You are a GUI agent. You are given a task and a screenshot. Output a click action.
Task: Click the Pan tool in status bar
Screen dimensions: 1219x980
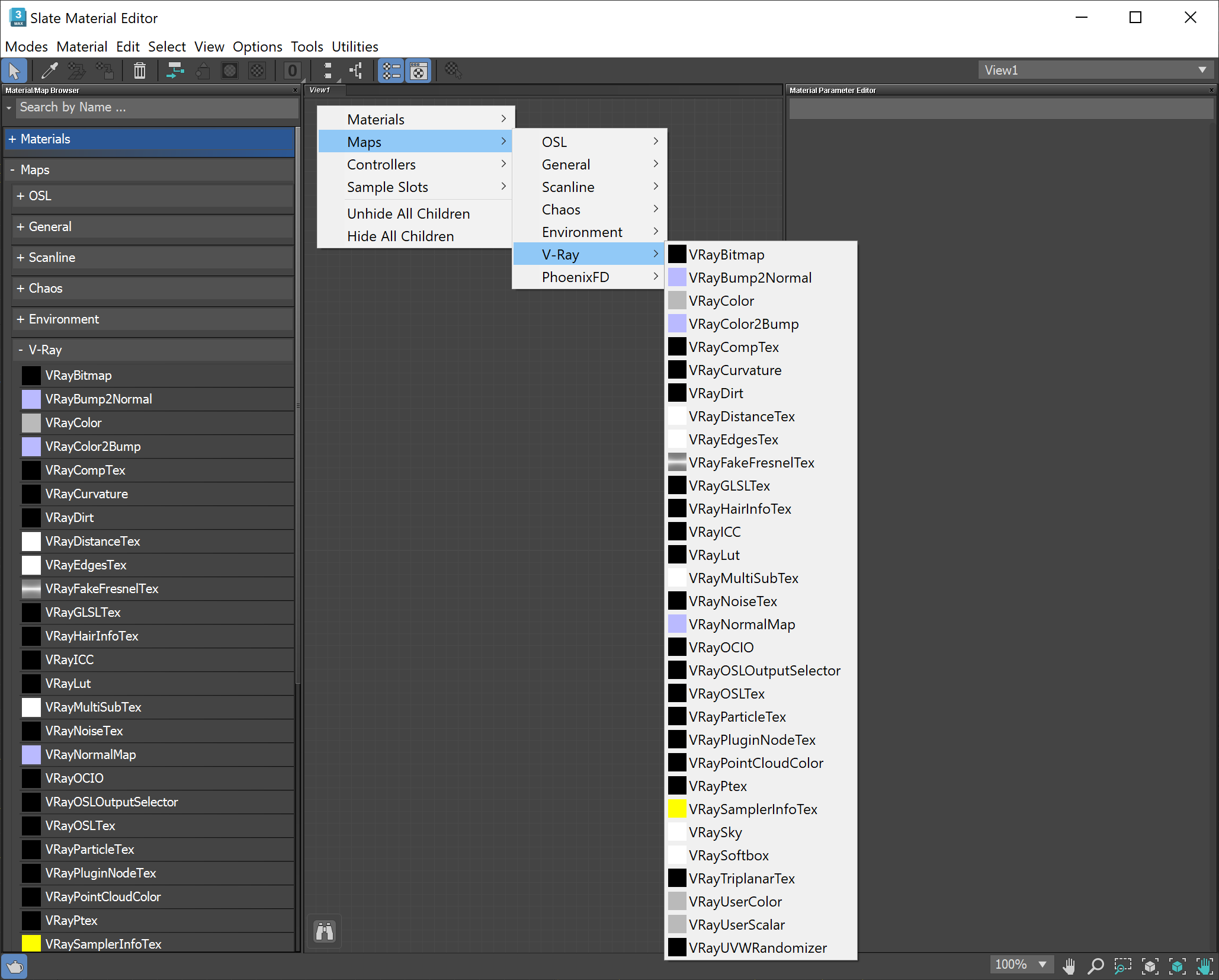(1069, 966)
